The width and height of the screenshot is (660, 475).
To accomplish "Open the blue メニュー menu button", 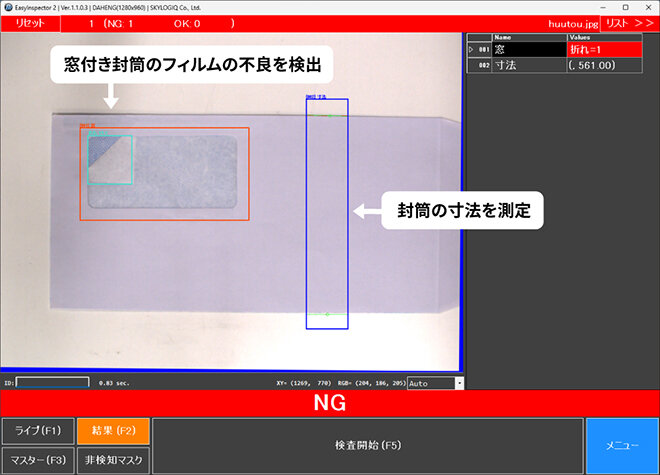I will pos(622,446).
